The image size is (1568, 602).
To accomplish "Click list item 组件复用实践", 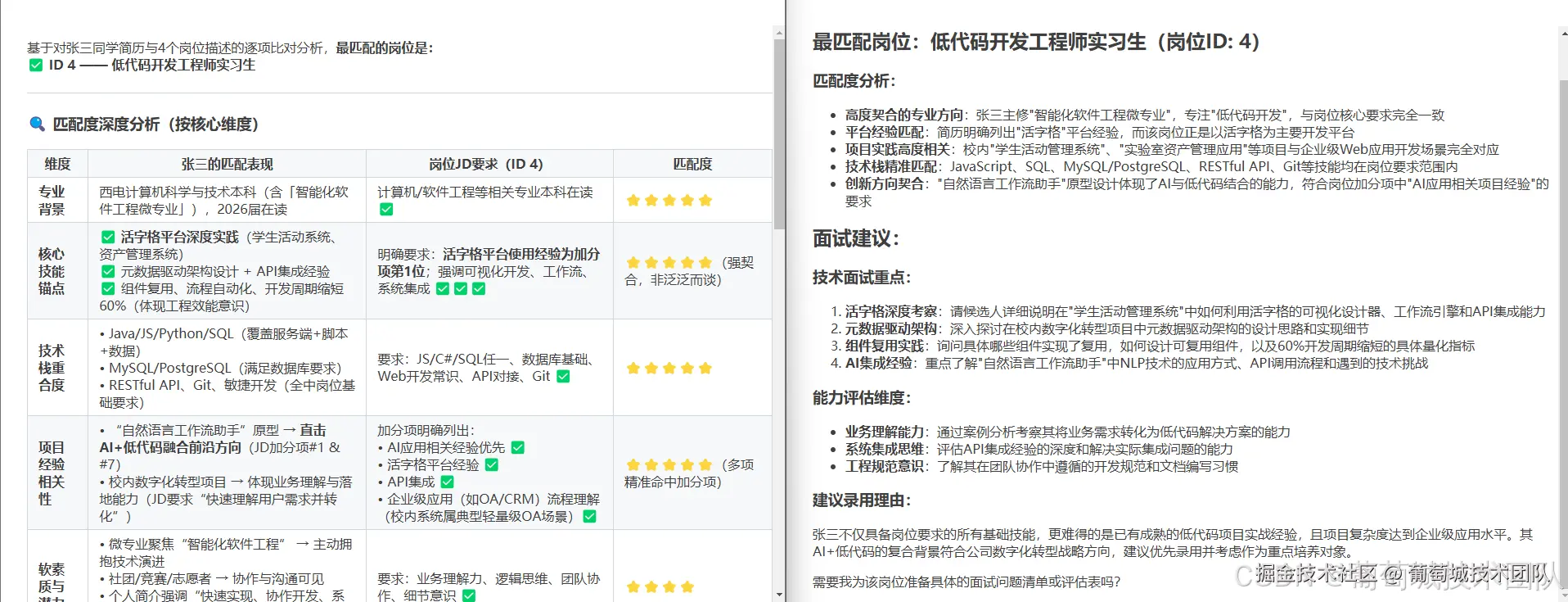I will [x=1160, y=346].
